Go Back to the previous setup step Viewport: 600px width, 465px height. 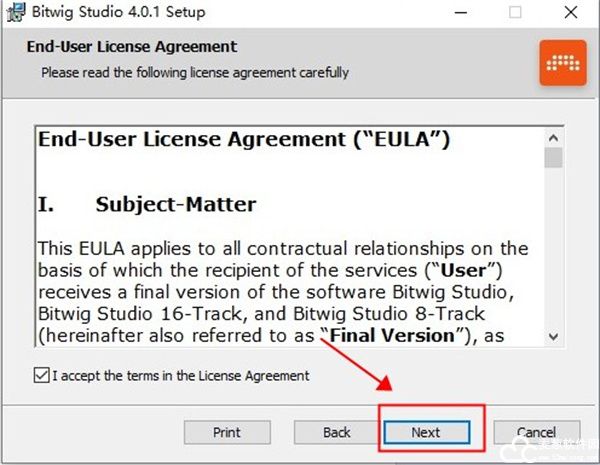(x=337, y=432)
